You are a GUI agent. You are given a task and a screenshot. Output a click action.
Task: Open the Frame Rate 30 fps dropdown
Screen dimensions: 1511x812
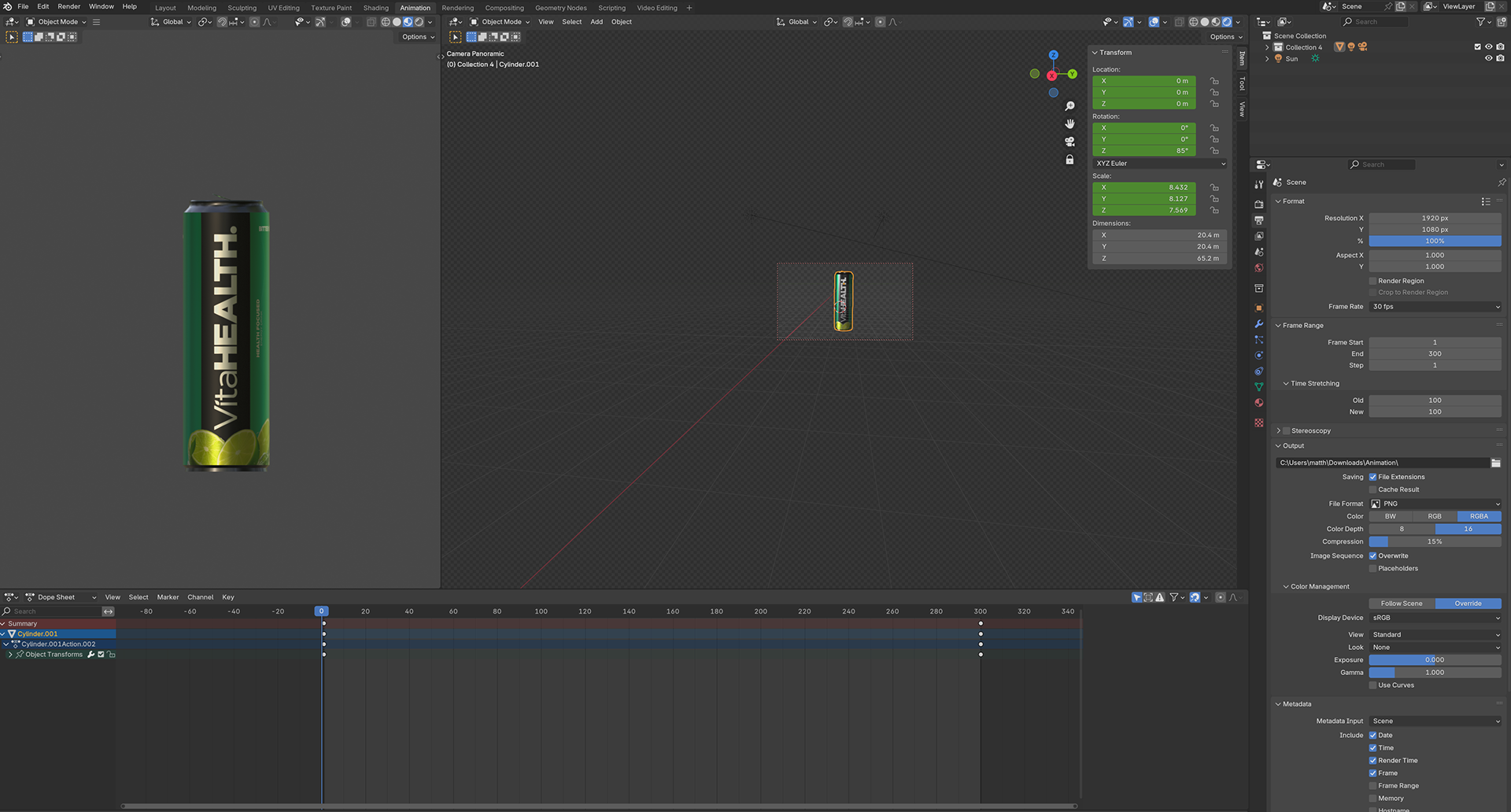(x=1435, y=307)
